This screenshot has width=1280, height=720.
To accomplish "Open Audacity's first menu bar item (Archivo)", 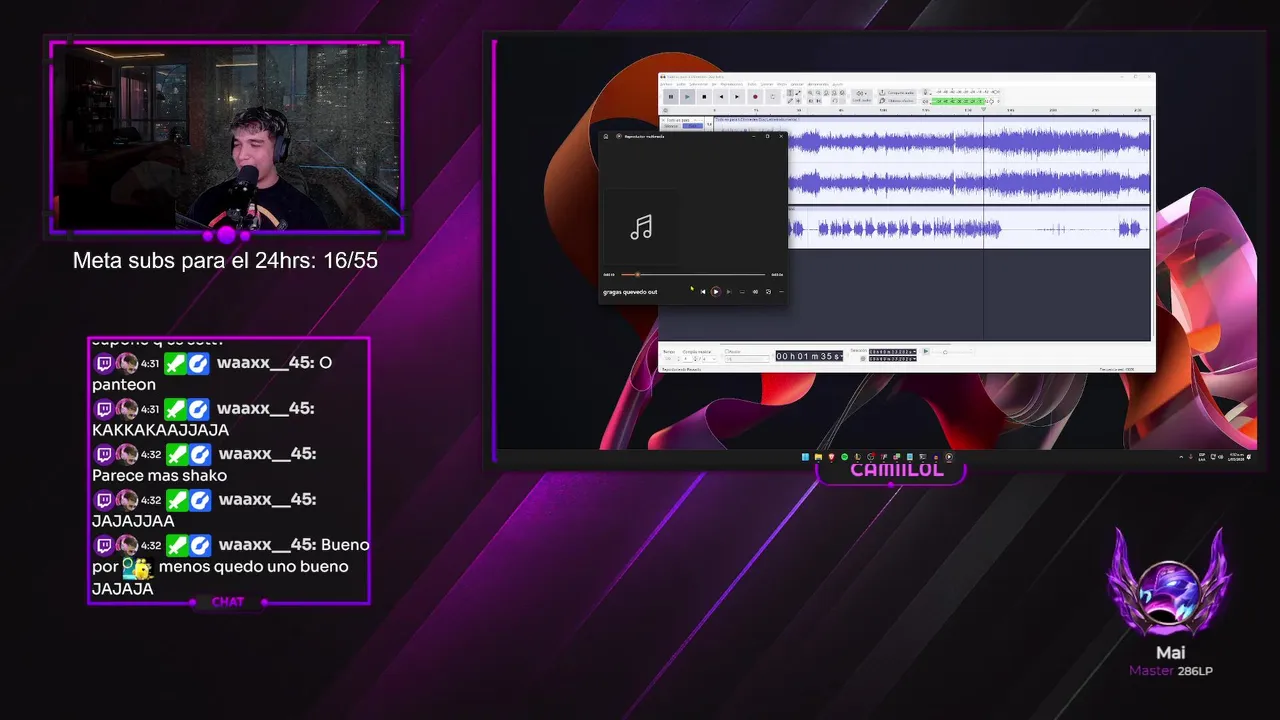I will tap(666, 84).
